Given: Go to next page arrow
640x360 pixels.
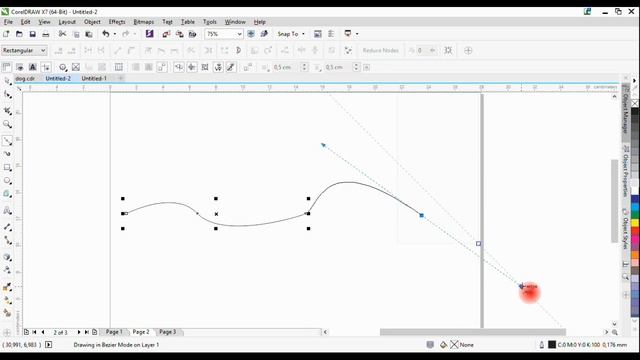Looking at the screenshot, I should tap(79, 332).
